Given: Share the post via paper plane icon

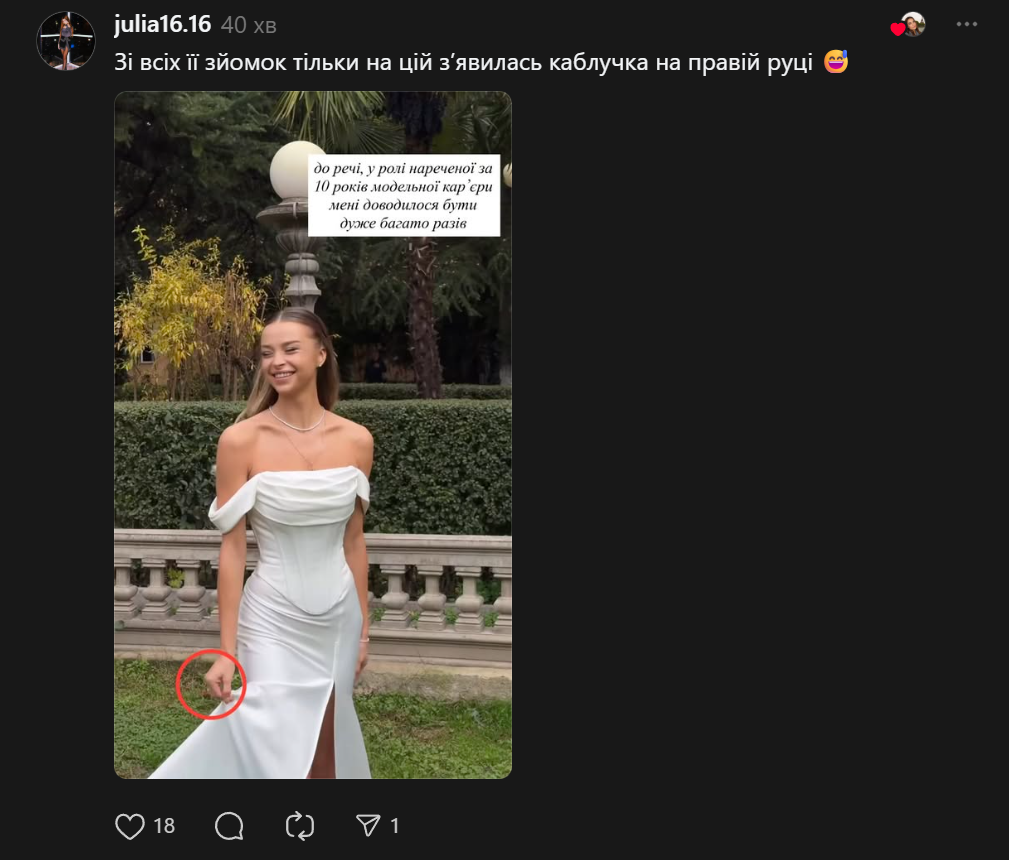Looking at the screenshot, I should point(368,825).
